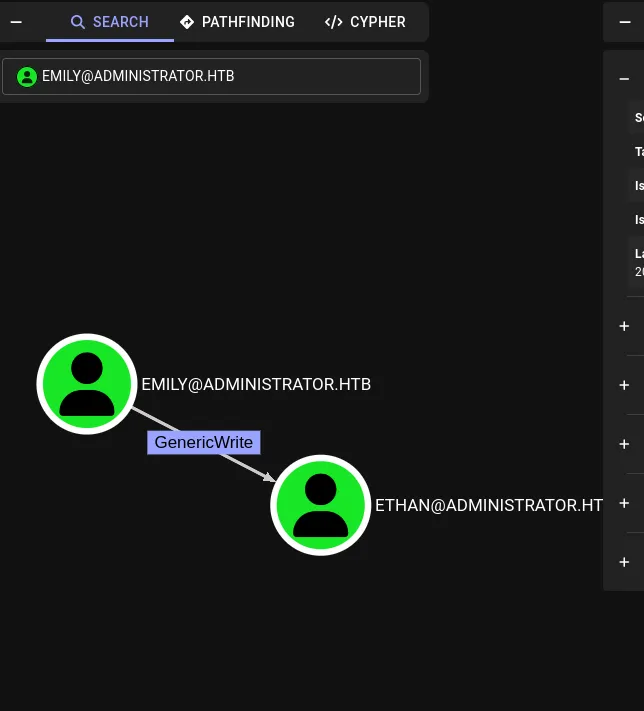Click the magnifier icon on the Search tab

pyautogui.click(x=78, y=22)
